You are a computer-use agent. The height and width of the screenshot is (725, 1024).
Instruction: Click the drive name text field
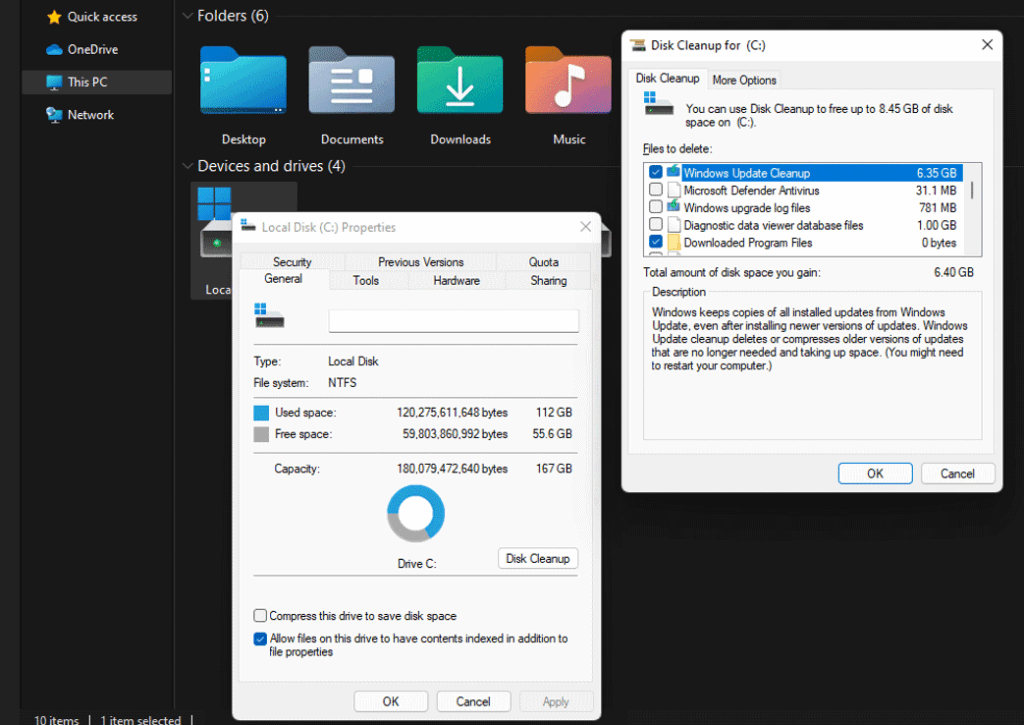coord(453,321)
